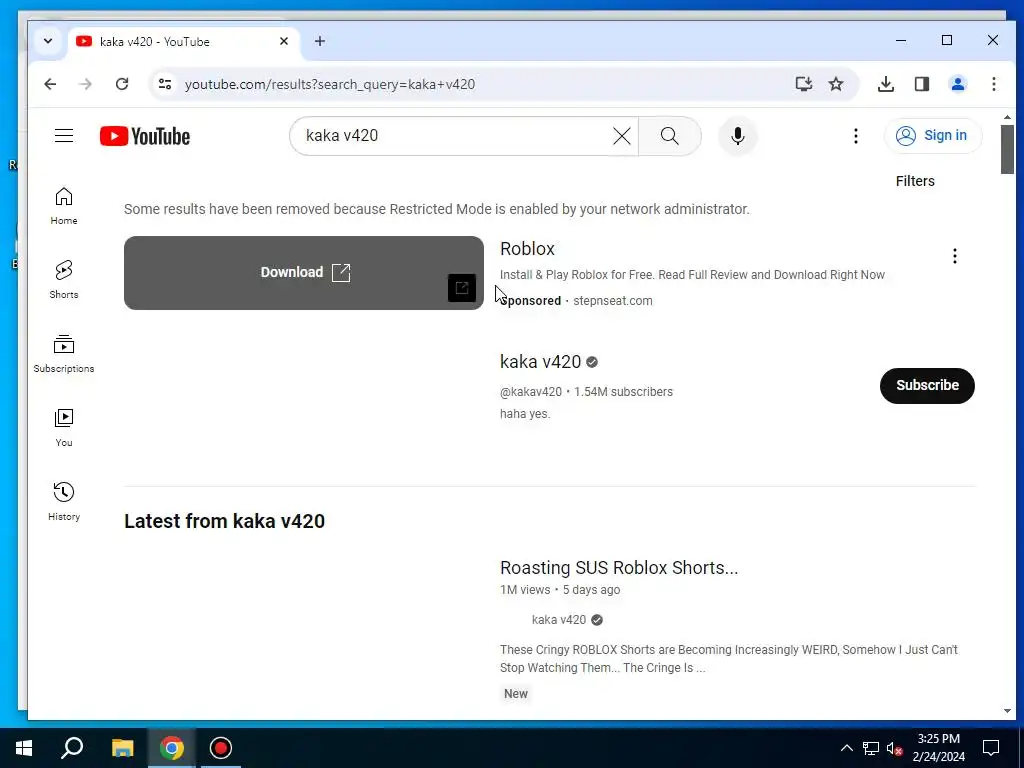Open Windows taskbar search

pyautogui.click(x=72, y=748)
